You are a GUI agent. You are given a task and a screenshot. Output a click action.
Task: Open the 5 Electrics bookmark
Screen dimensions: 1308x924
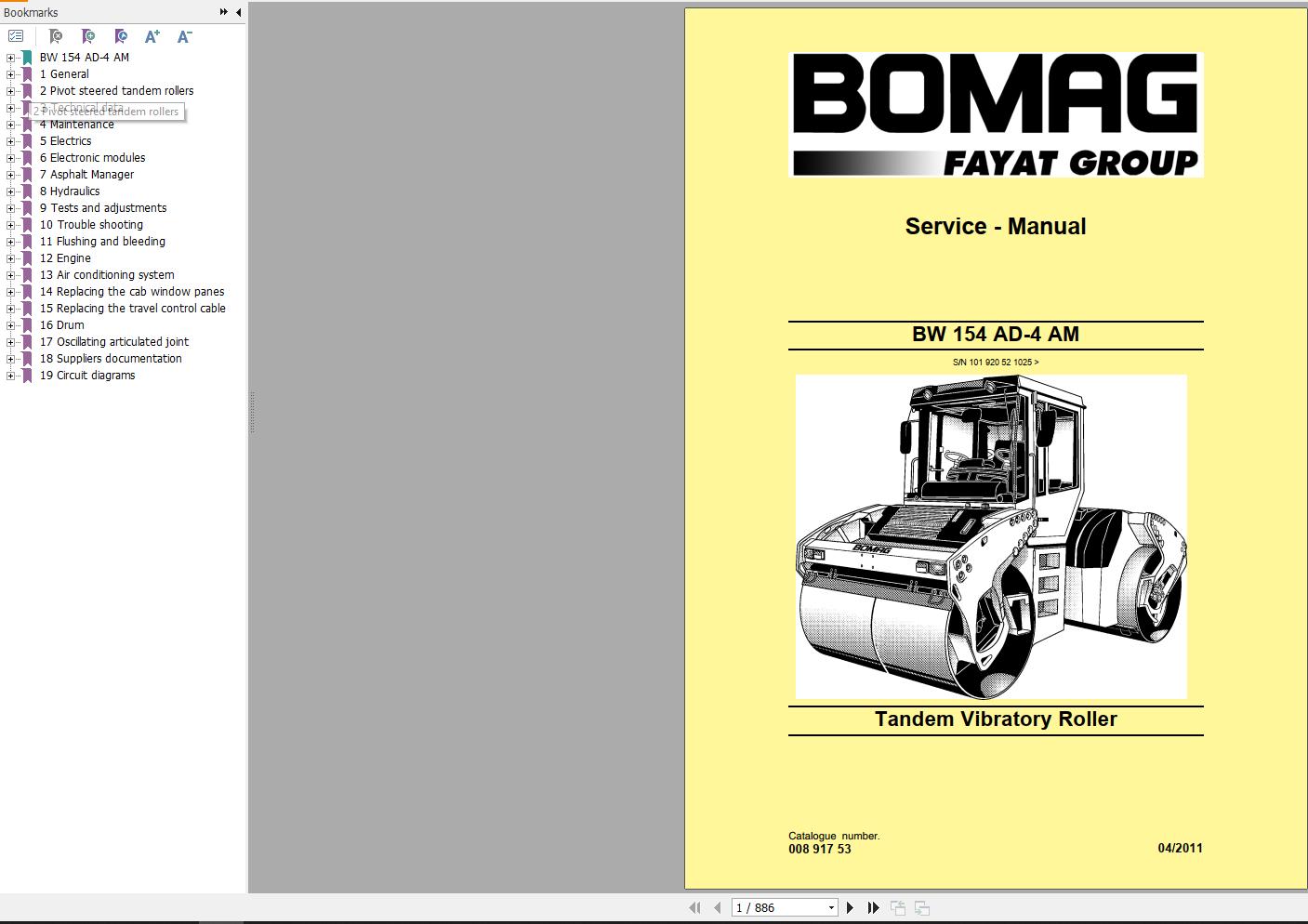click(x=66, y=141)
